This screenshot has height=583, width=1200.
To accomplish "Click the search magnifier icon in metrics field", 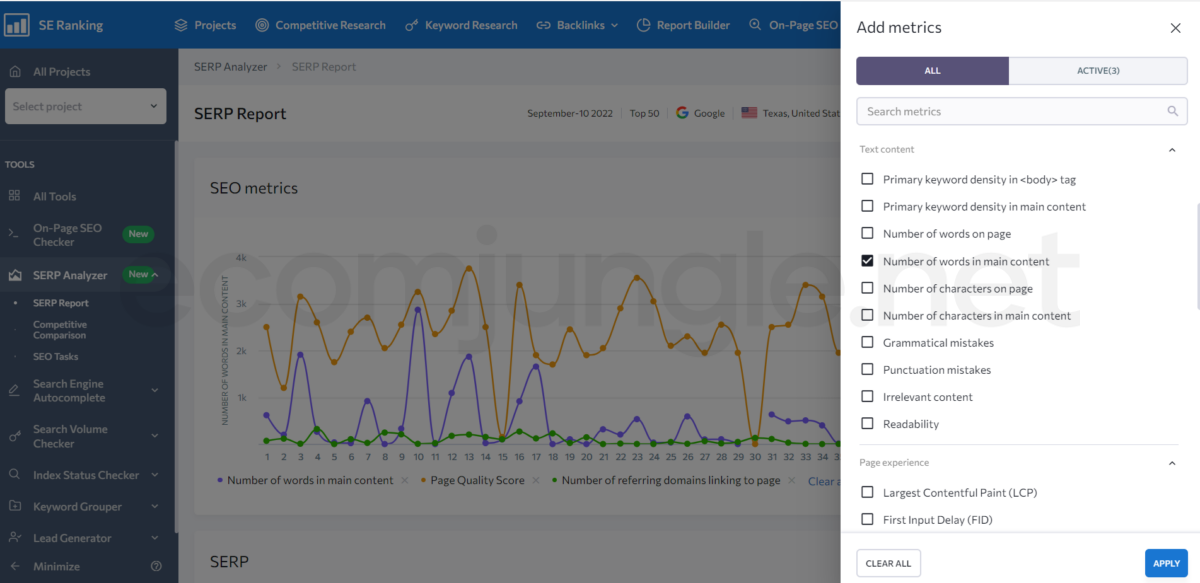I will pyautogui.click(x=1173, y=112).
